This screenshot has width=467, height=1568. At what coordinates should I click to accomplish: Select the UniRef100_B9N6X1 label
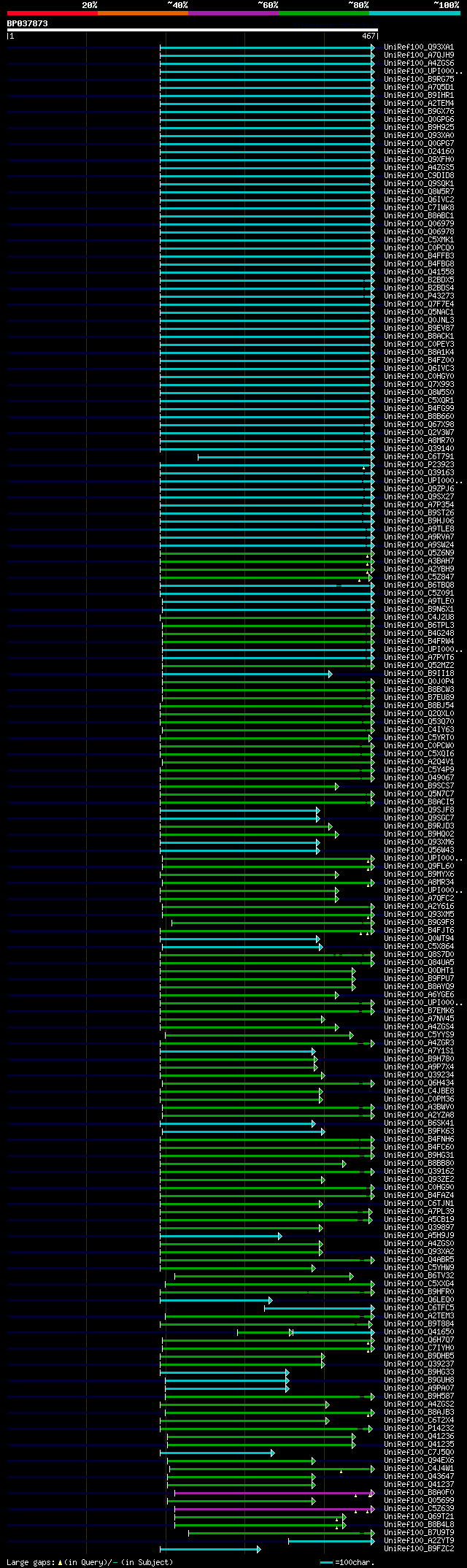[x=419, y=610]
